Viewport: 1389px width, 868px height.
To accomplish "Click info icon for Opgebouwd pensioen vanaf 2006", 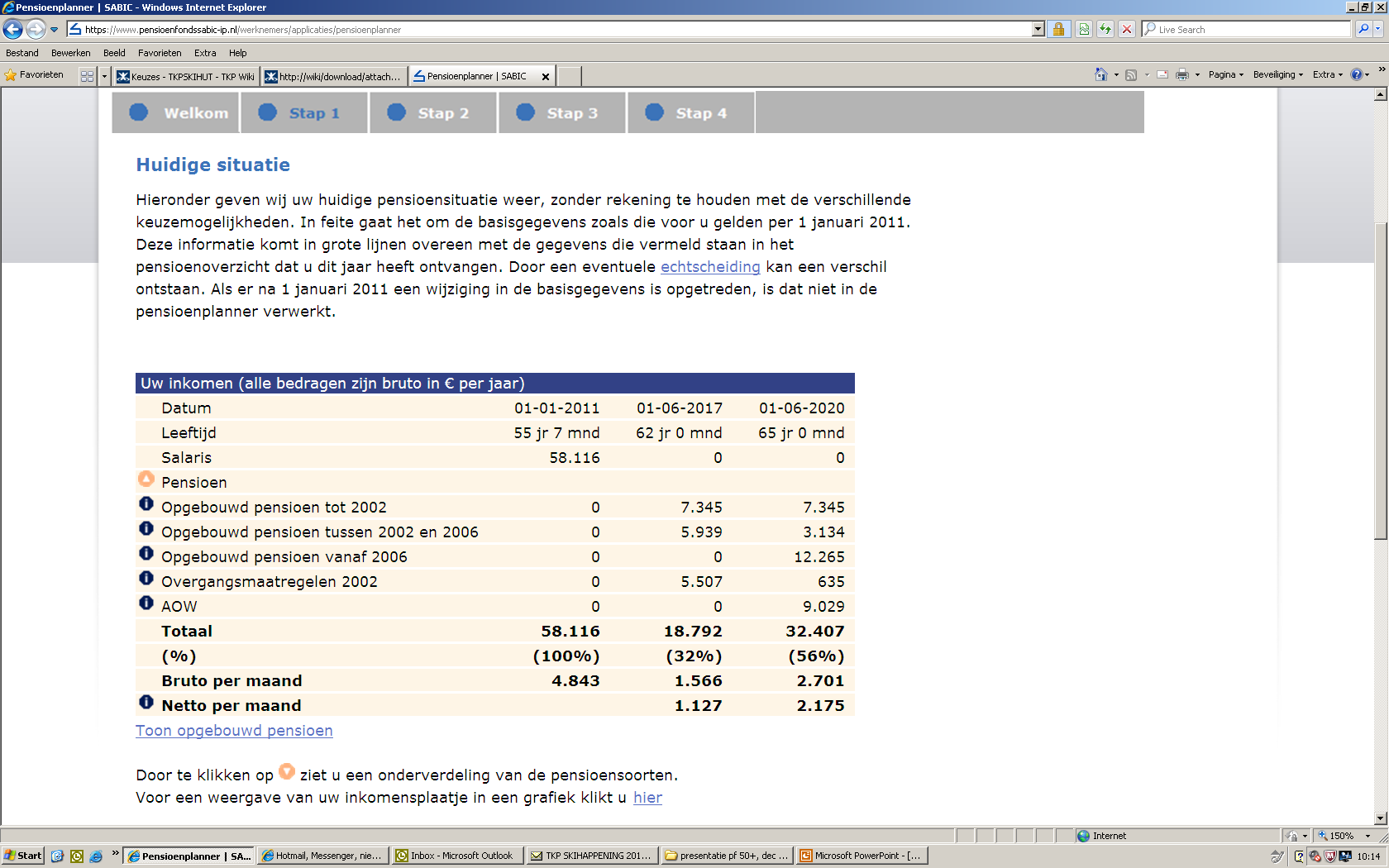I will 146,553.
